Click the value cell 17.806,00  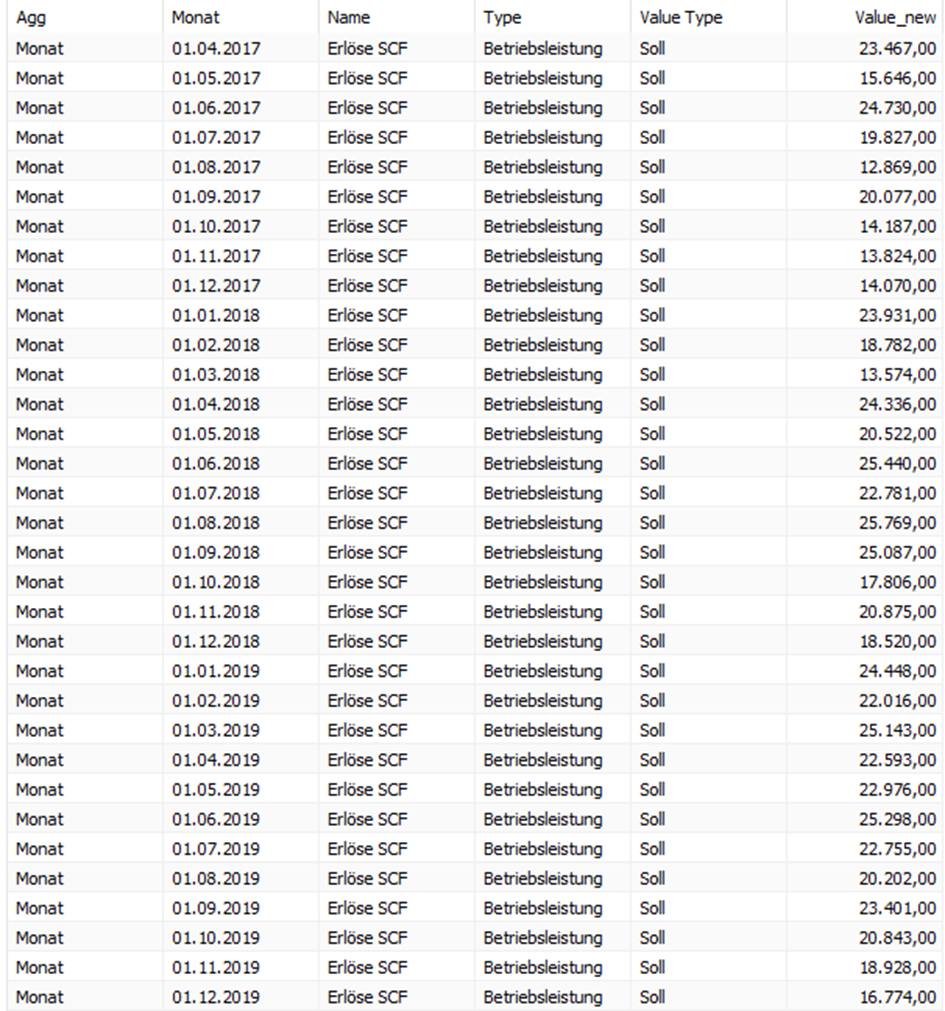[898, 582]
